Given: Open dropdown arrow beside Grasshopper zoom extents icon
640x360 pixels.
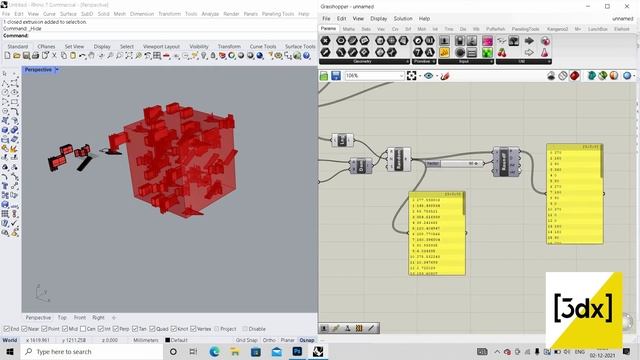Looking at the screenshot, I should click(x=420, y=76).
